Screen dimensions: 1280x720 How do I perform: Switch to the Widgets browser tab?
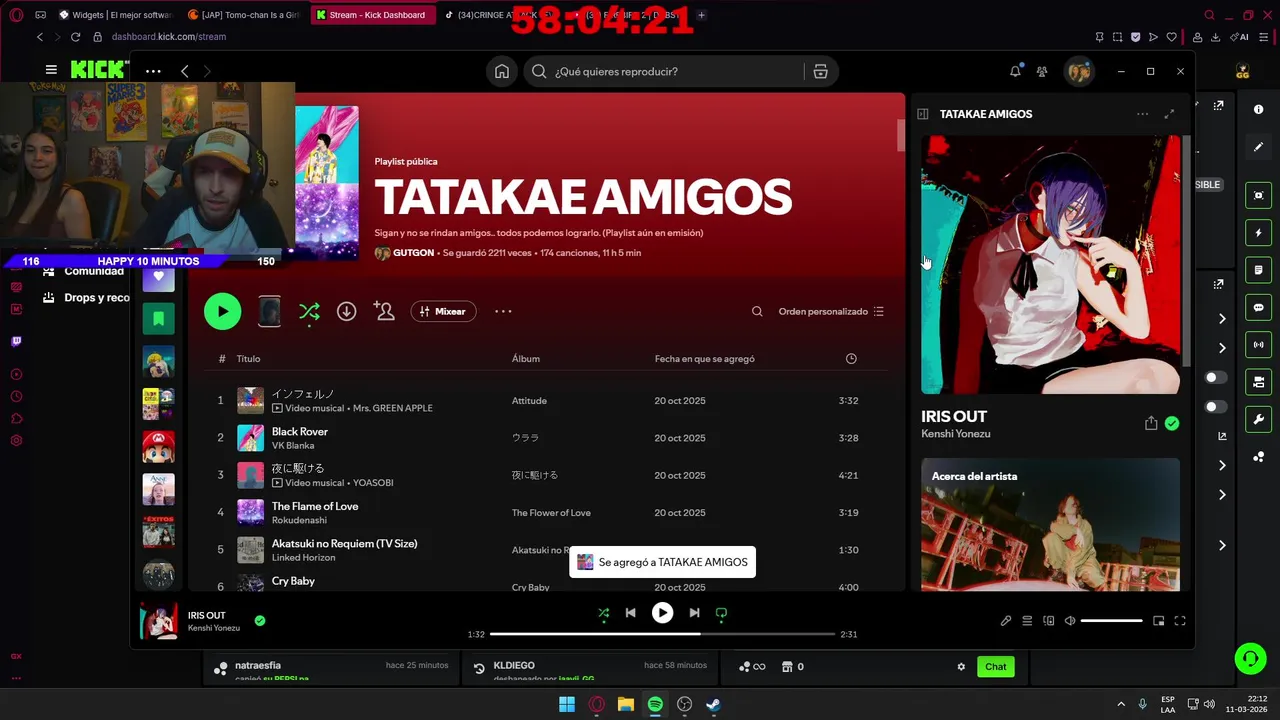pyautogui.click(x=116, y=15)
